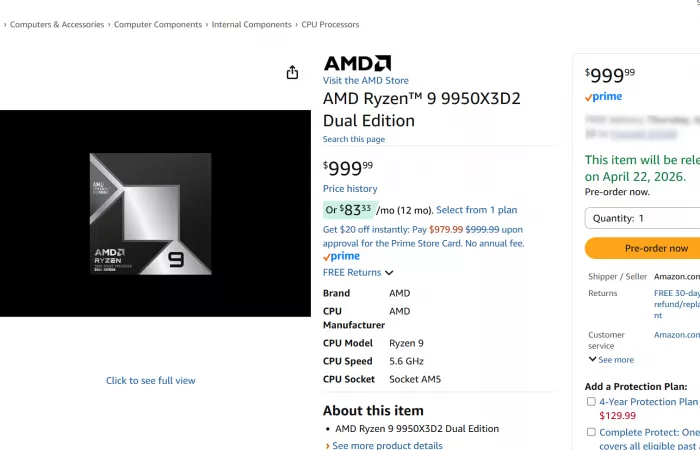Viewport: 700px width, 450px height.
Task: Expand See more seller details
Action: coord(610,360)
